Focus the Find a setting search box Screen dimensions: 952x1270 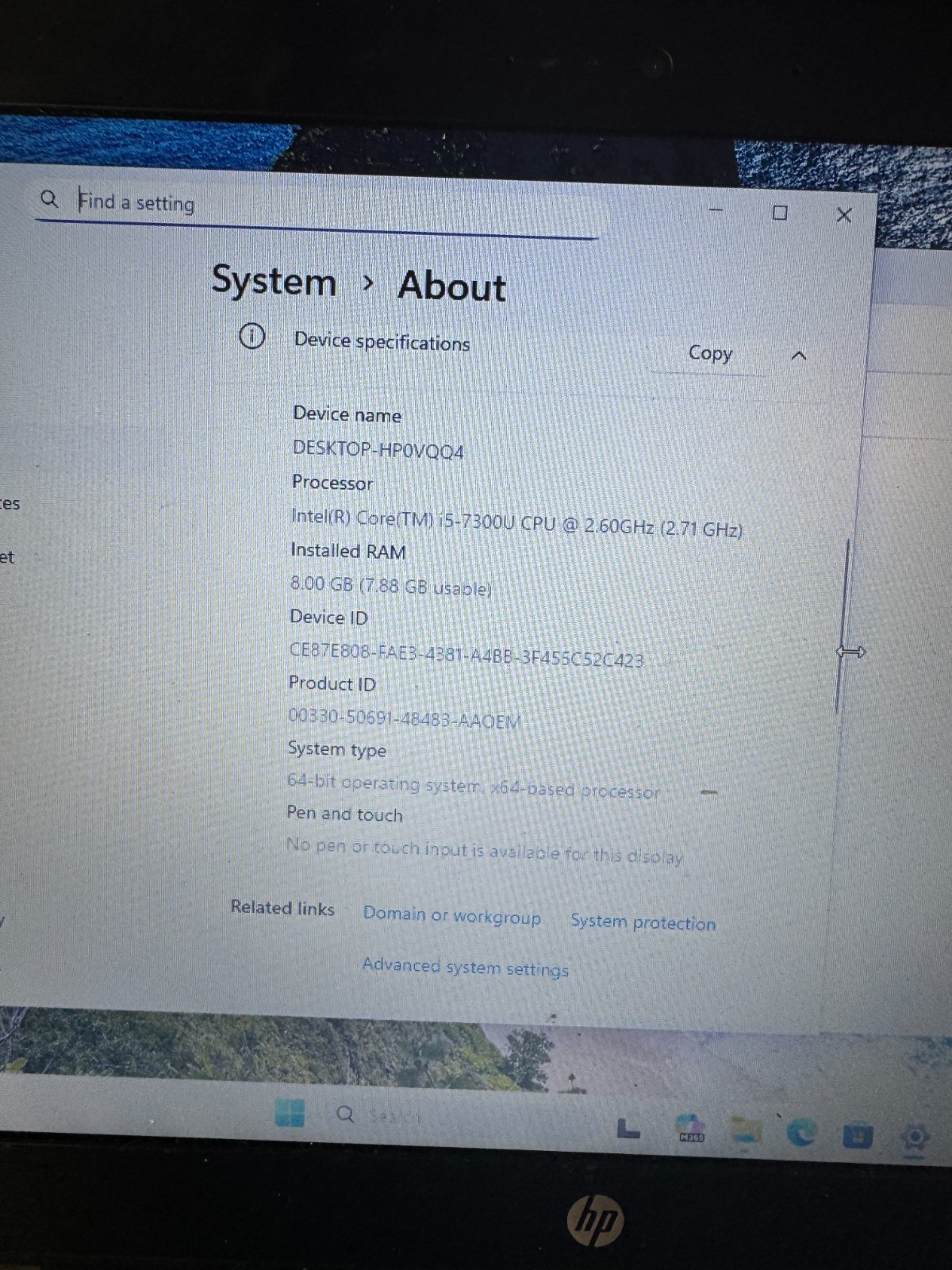pyautogui.click(x=317, y=208)
